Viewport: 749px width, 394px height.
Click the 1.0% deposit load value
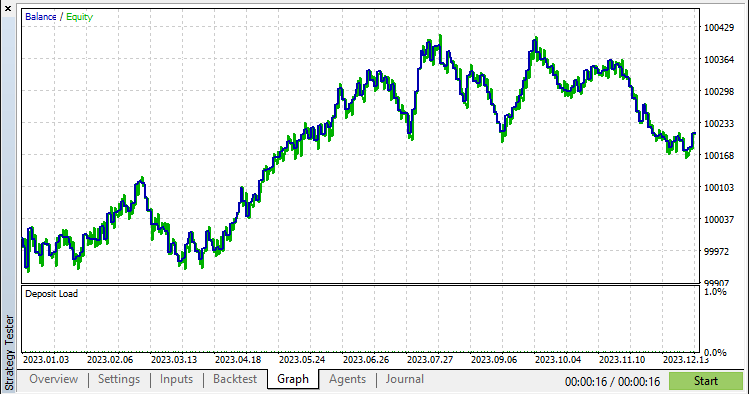[716, 292]
